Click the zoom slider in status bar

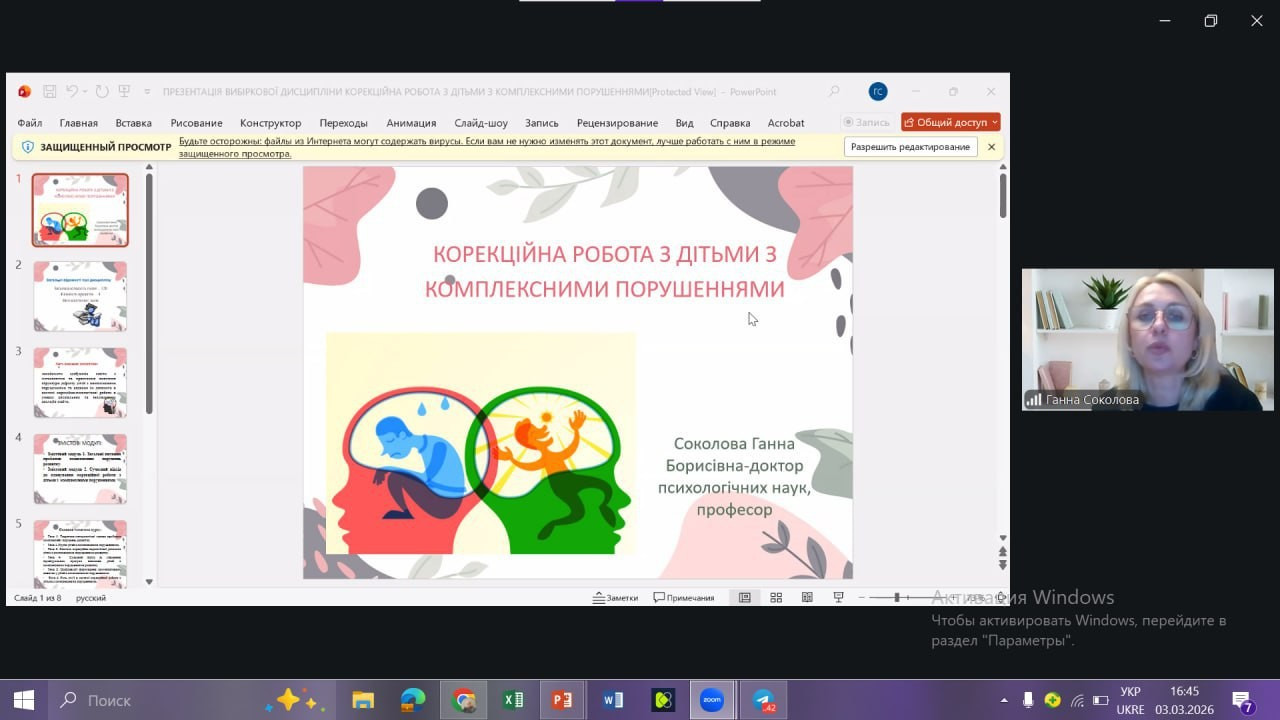tap(897, 598)
